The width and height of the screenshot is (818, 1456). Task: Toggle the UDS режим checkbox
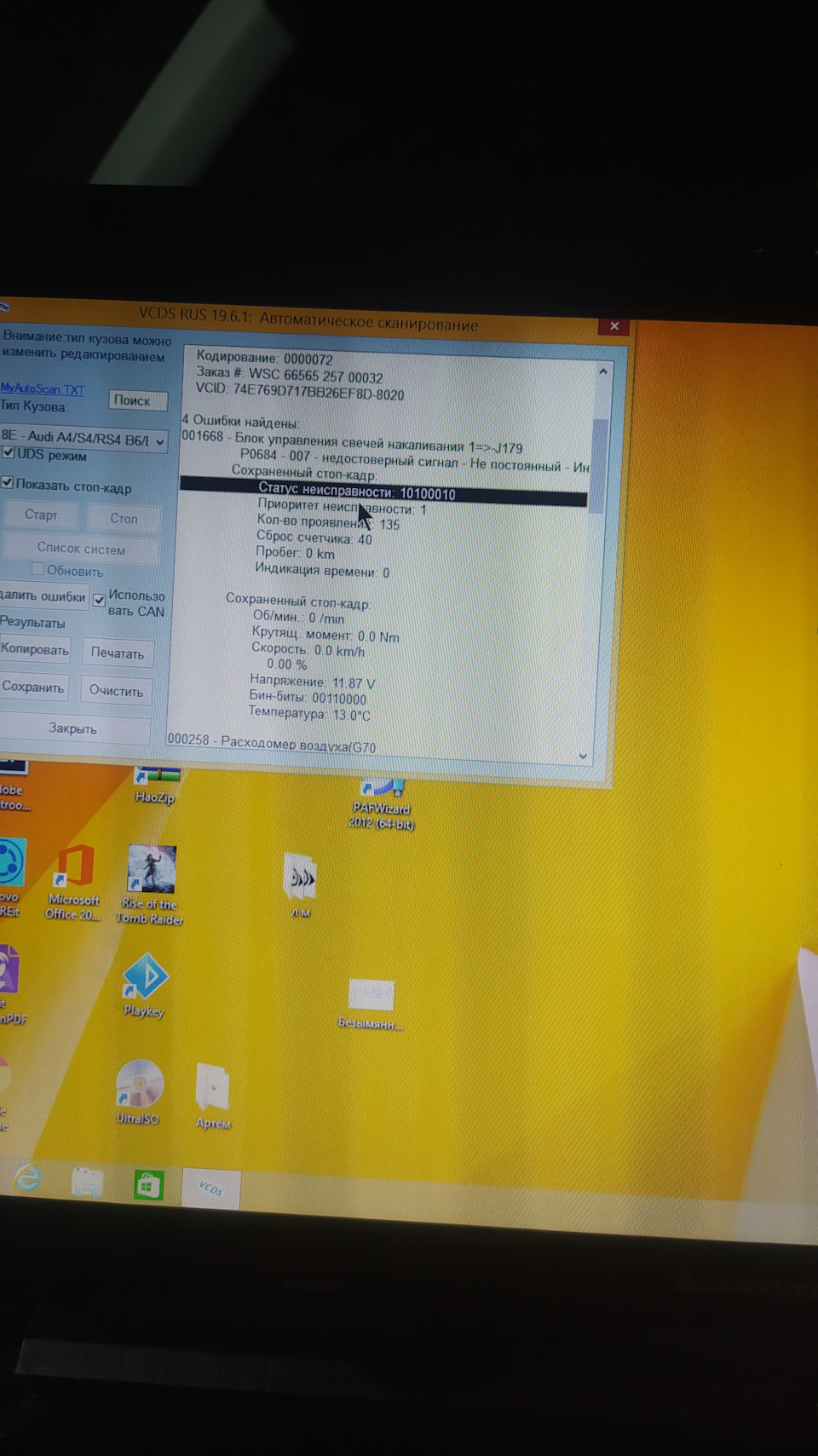click(9, 452)
